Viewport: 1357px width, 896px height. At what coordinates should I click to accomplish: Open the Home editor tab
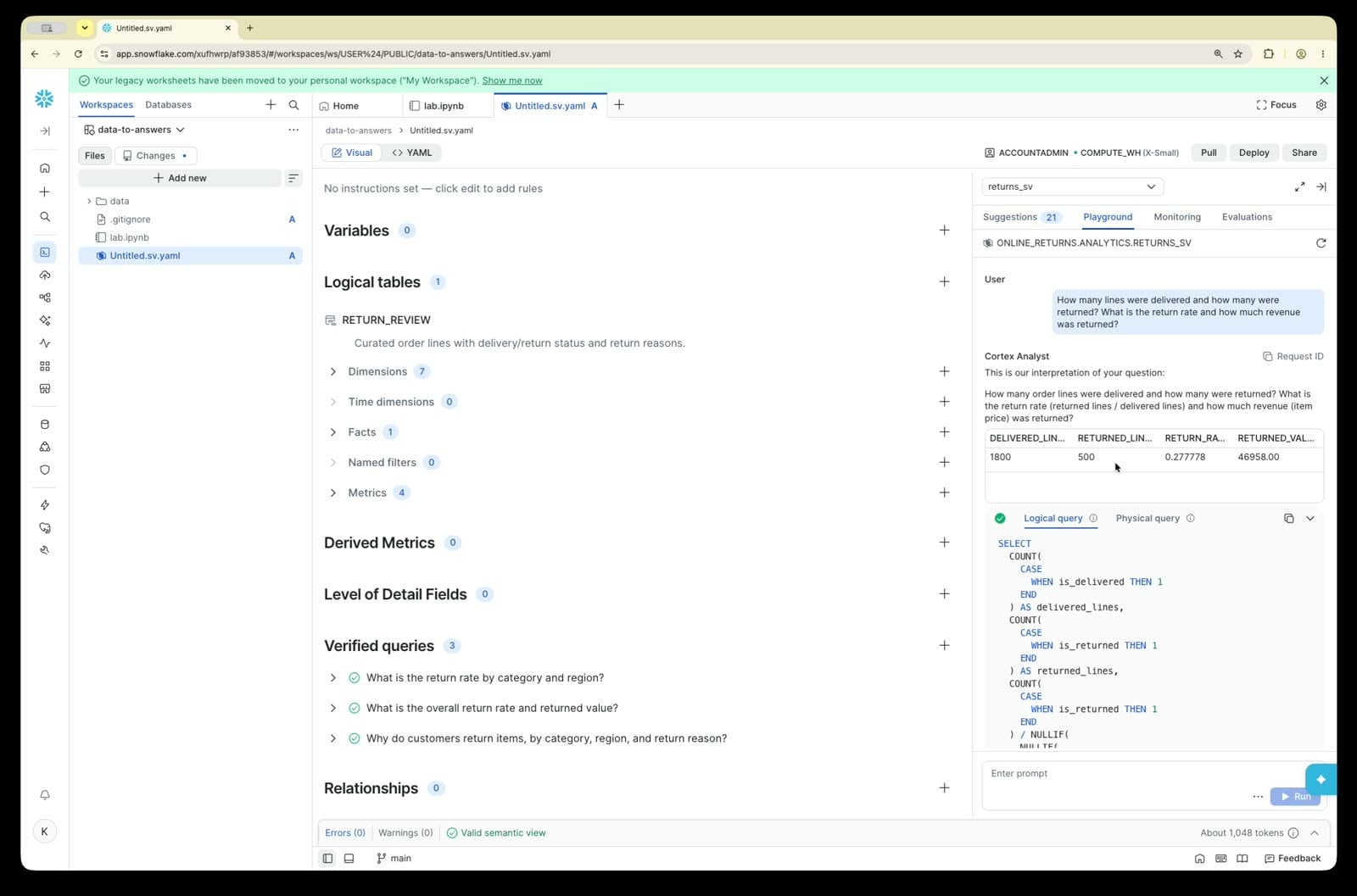[346, 106]
